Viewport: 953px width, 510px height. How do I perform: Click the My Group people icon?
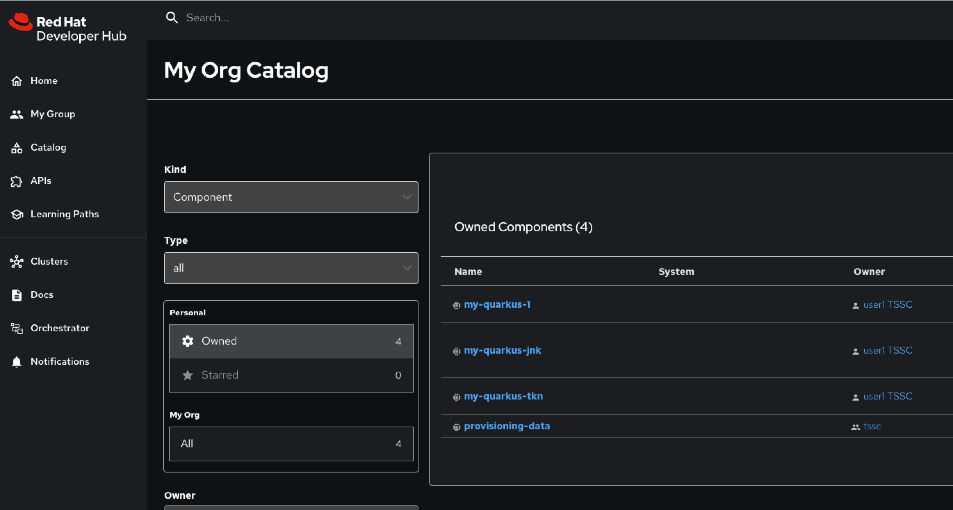tap(16, 114)
